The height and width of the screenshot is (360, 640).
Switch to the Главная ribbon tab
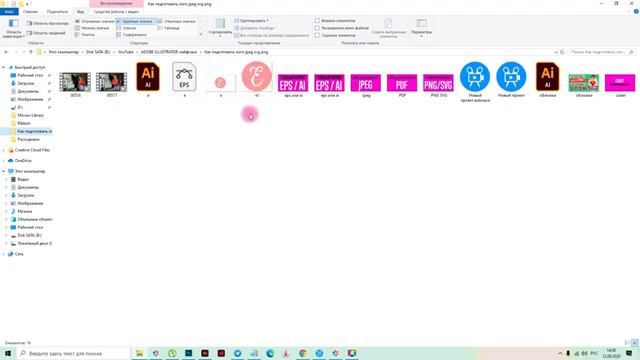point(30,11)
